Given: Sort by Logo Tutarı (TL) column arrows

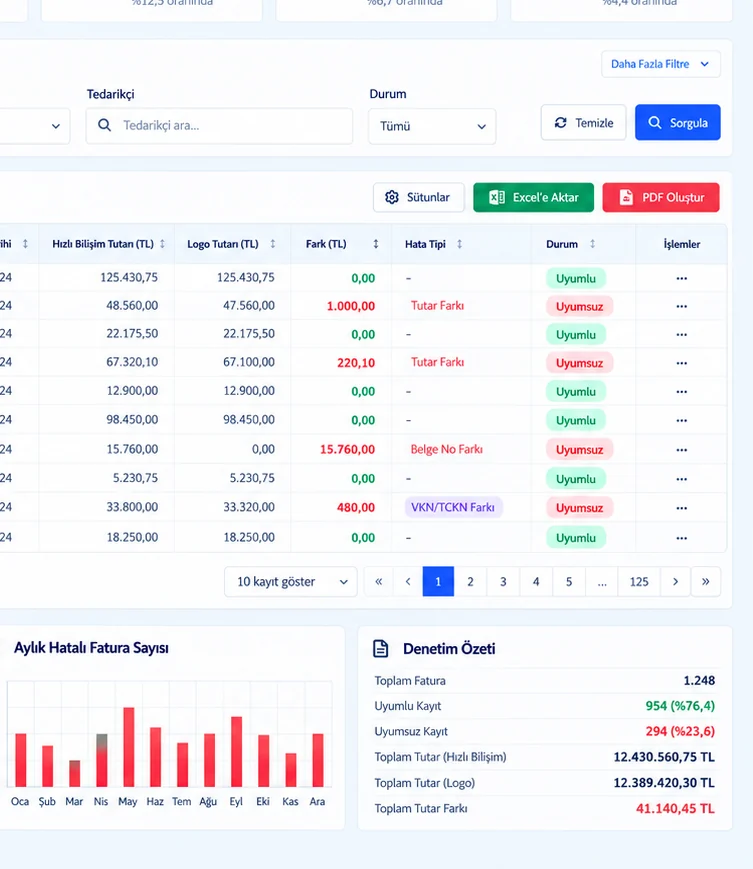Looking at the screenshot, I should point(273,244).
